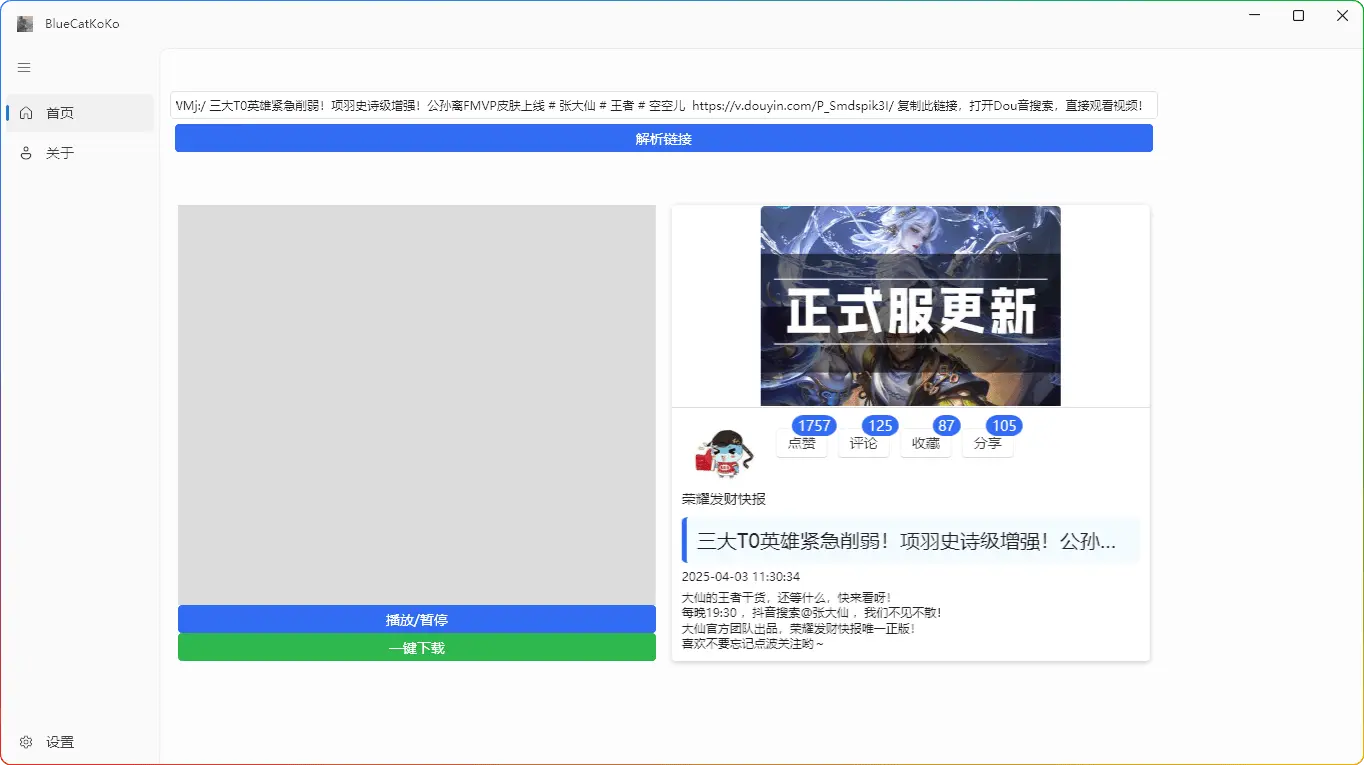Screen dimensions: 1364x765
Task: Click the Douyin share link input field
Action: coord(664,106)
